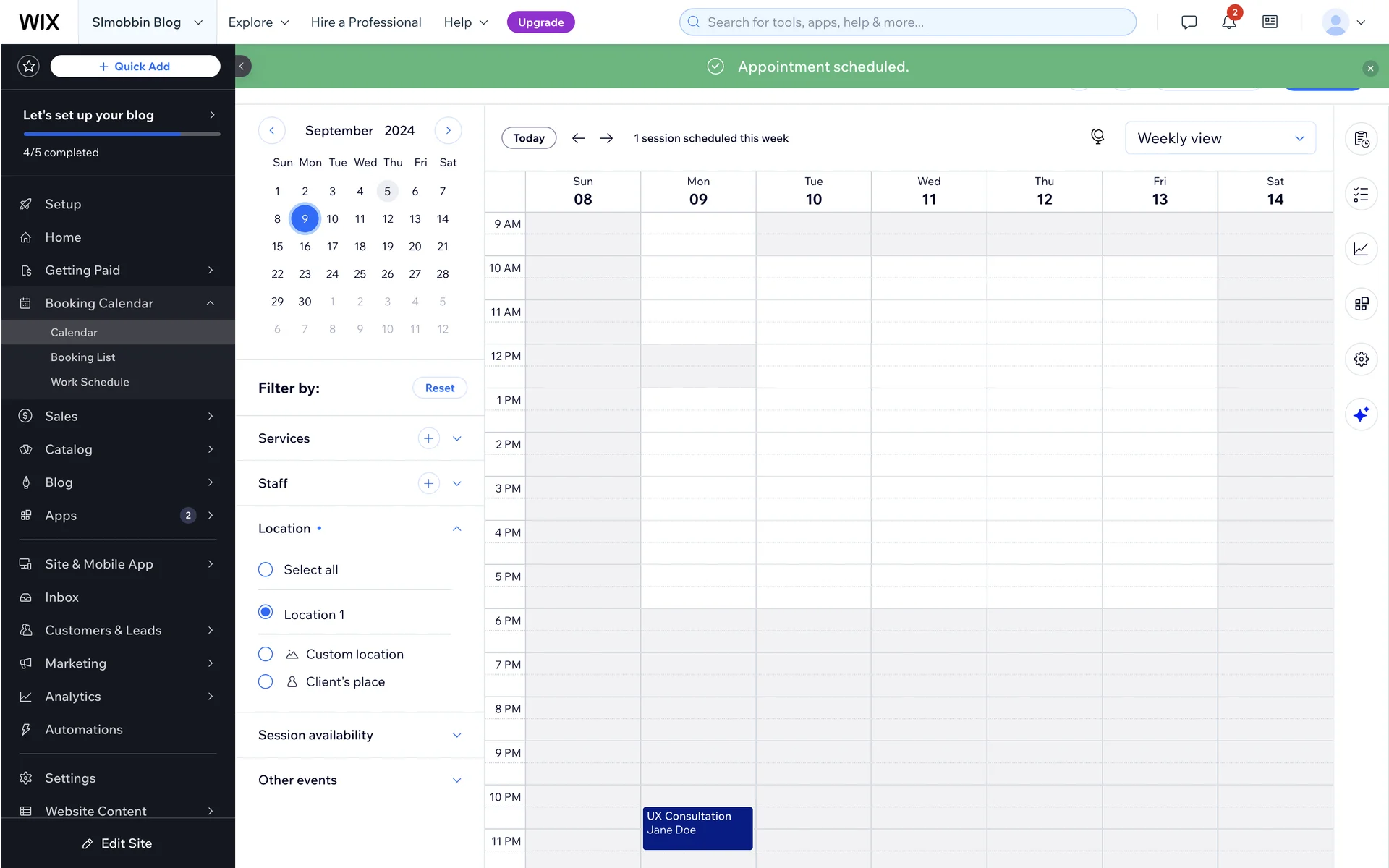Screen dimensions: 1389x868
Task: Go to next week using right arrow
Action: (606, 138)
